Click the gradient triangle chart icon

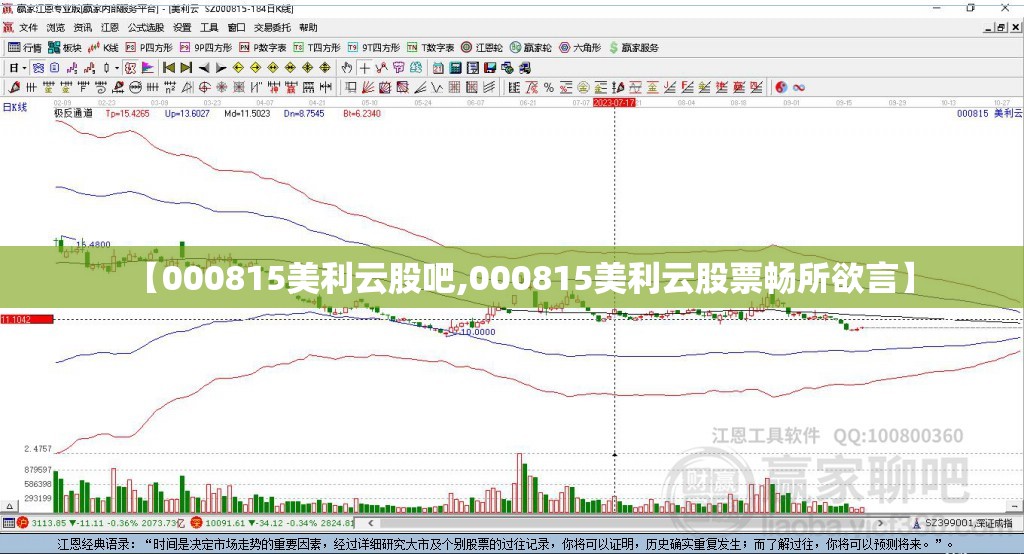pos(148,68)
